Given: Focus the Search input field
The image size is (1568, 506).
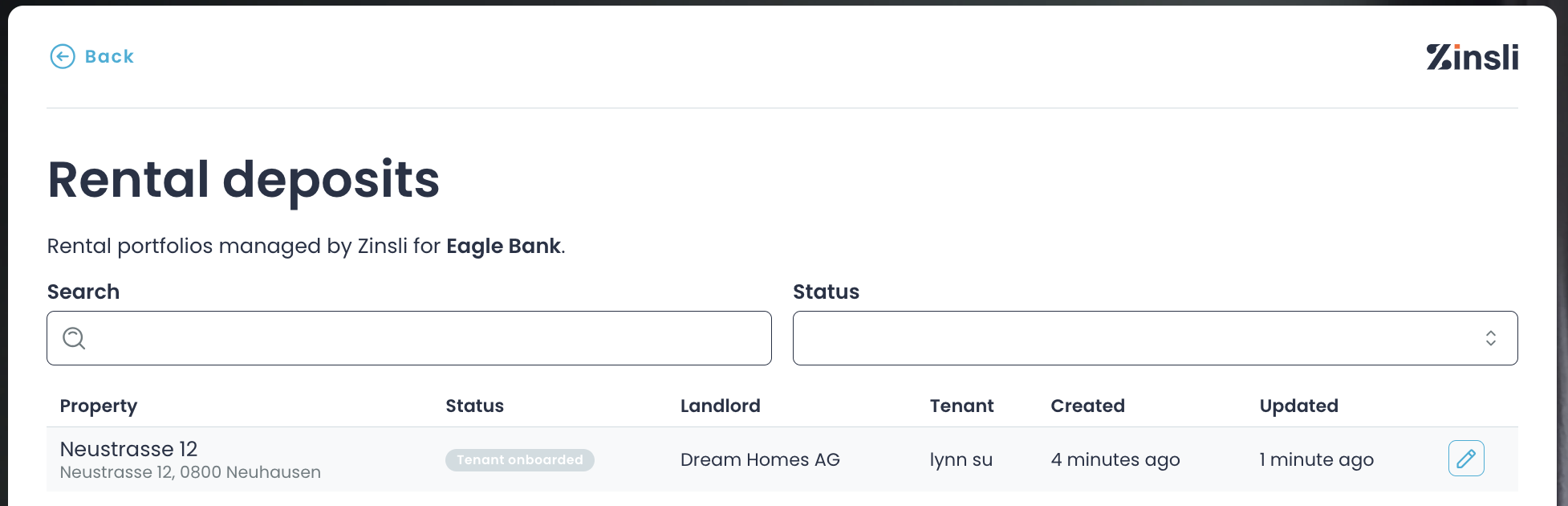Looking at the screenshot, I should (425, 338).
